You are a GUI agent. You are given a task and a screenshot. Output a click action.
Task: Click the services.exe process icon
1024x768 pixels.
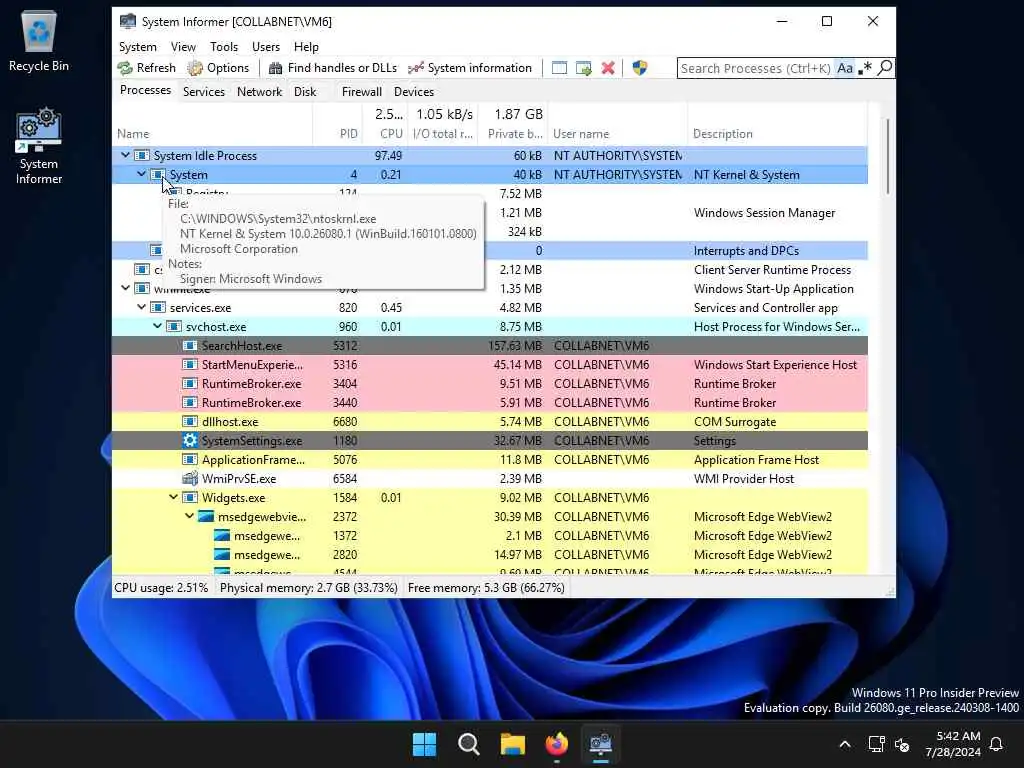(x=157, y=307)
